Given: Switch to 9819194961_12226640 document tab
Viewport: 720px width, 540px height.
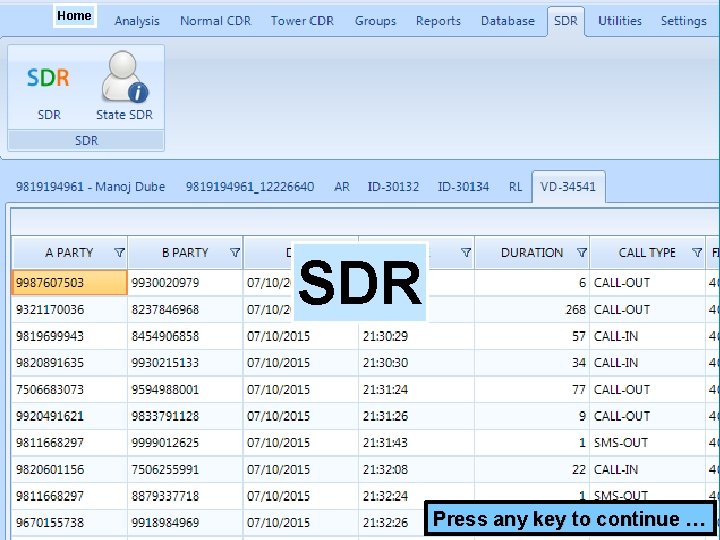Looking at the screenshot, I should point(250,187).
